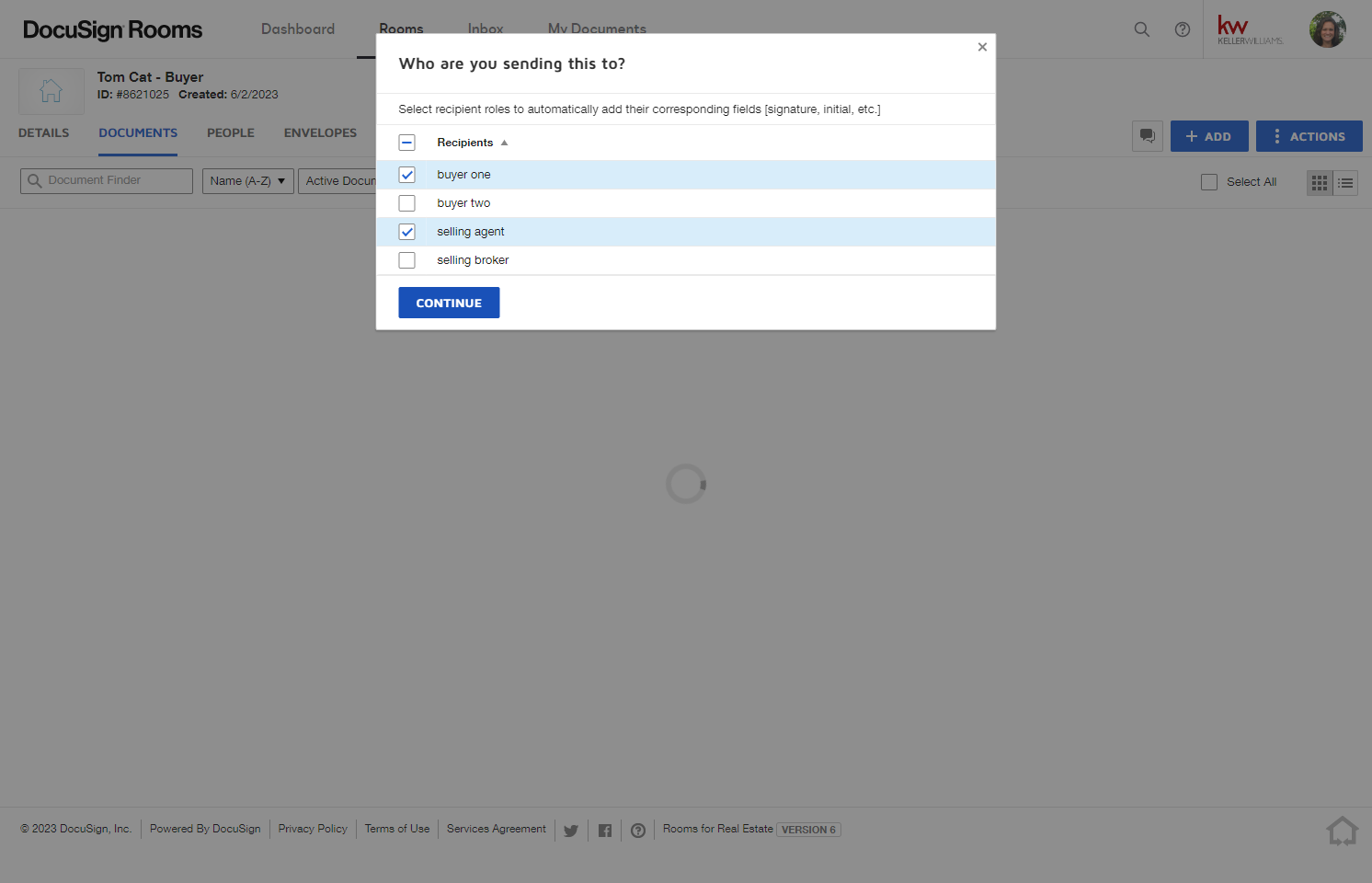Click the footer help circle icon
Viewport: 1372px width, 883px height.
tap(638, 831)
